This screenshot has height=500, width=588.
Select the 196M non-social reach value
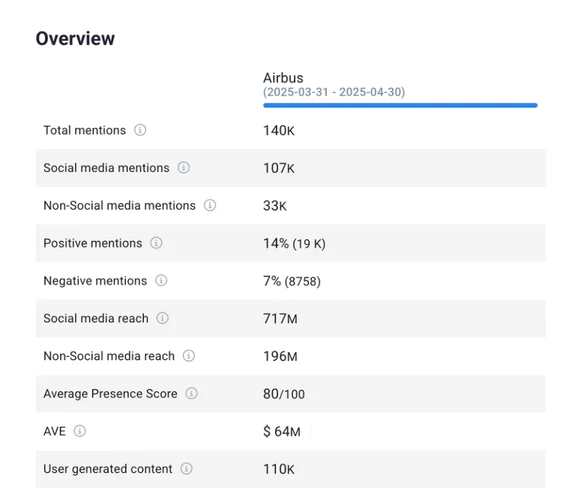(280, 356)
